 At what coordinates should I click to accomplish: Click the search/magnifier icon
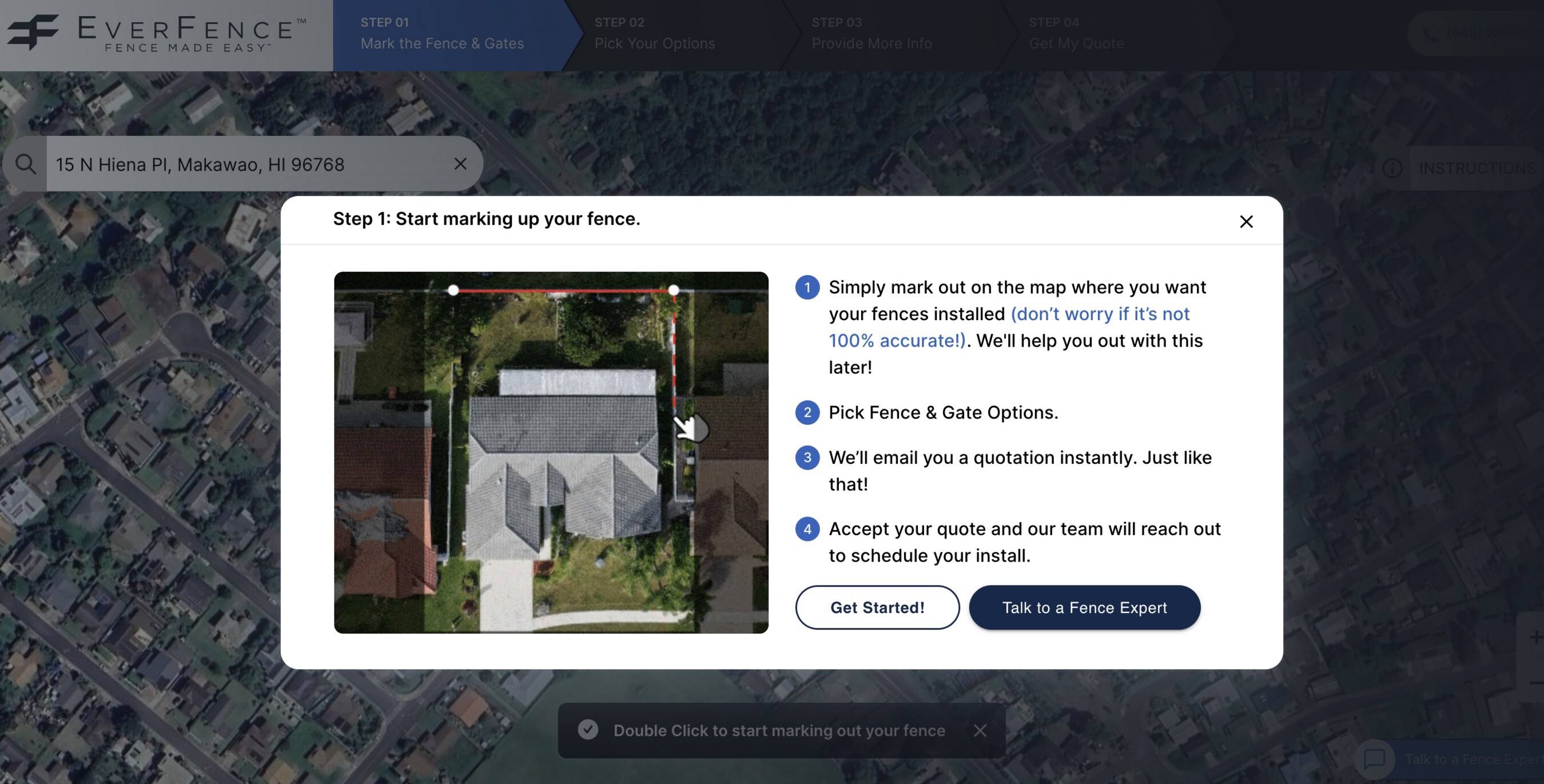(26, 163)
